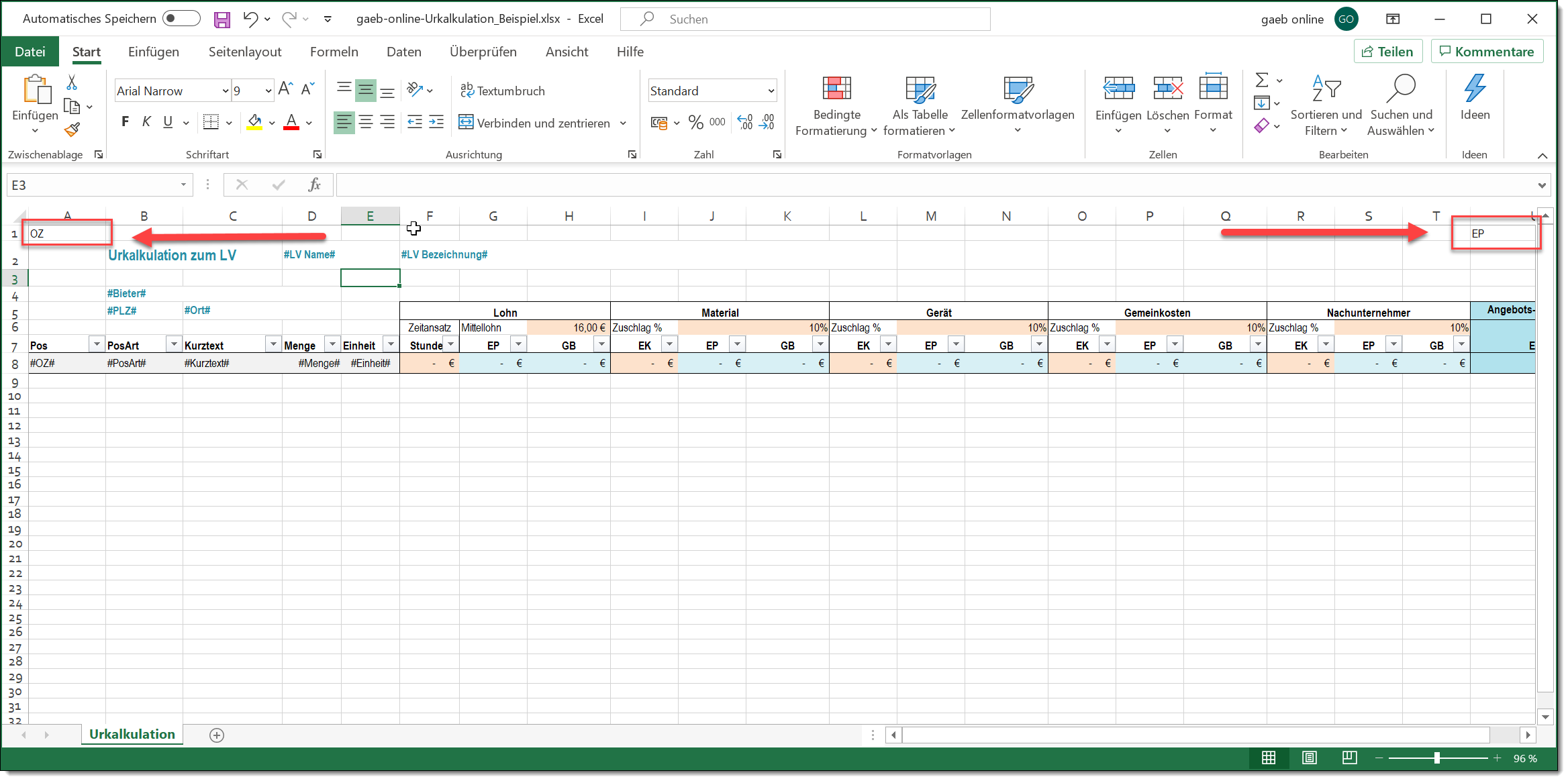Toggle bold formatting button

pos(125,122)
